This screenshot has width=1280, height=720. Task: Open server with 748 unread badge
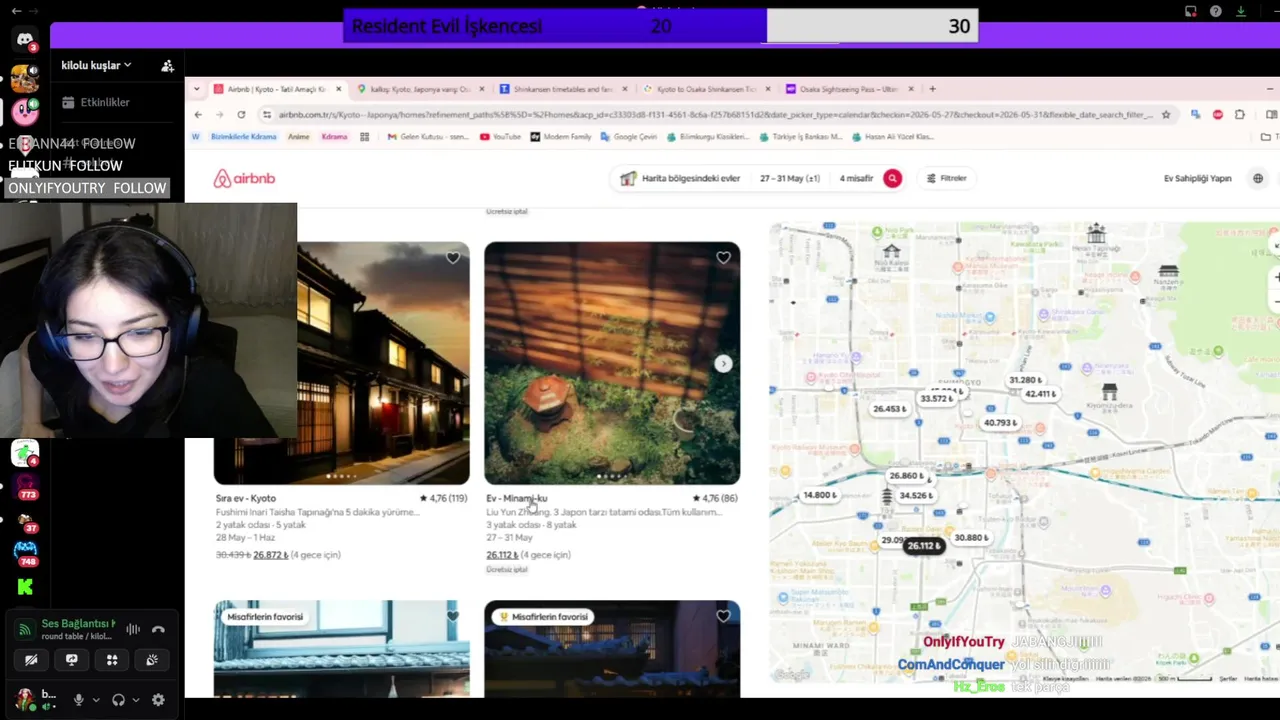click(x=25, y=552)
